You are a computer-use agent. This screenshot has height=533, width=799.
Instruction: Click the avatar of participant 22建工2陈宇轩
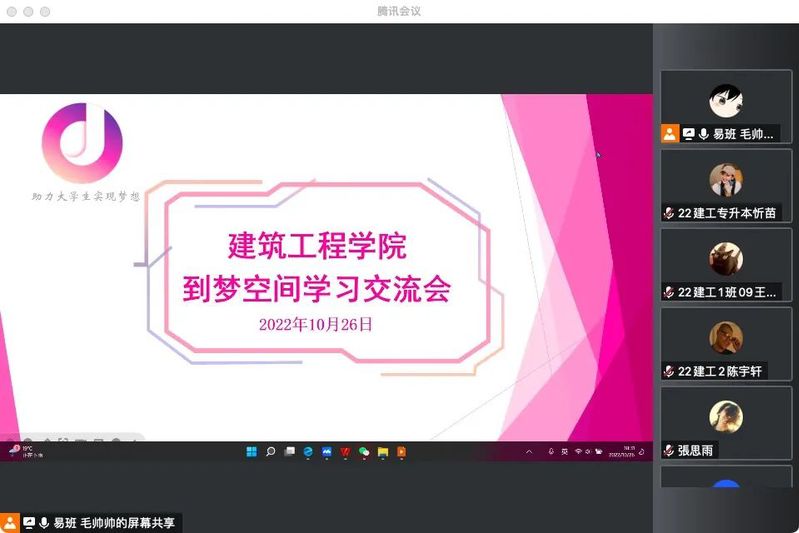coord(726,338)
